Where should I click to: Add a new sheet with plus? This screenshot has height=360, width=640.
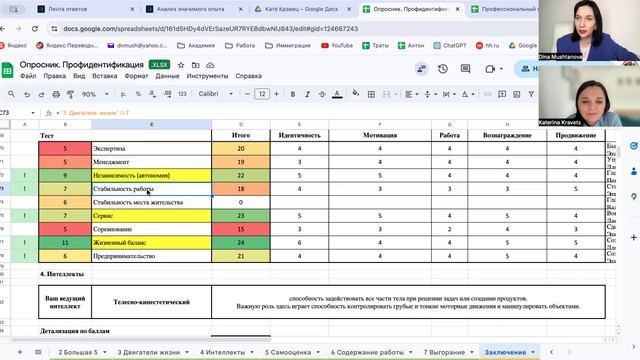point(20,352)
